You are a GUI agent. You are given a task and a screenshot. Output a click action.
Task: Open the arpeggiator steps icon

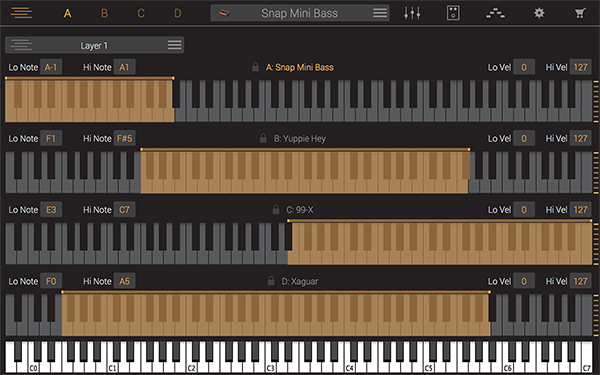tap(495, 14)
